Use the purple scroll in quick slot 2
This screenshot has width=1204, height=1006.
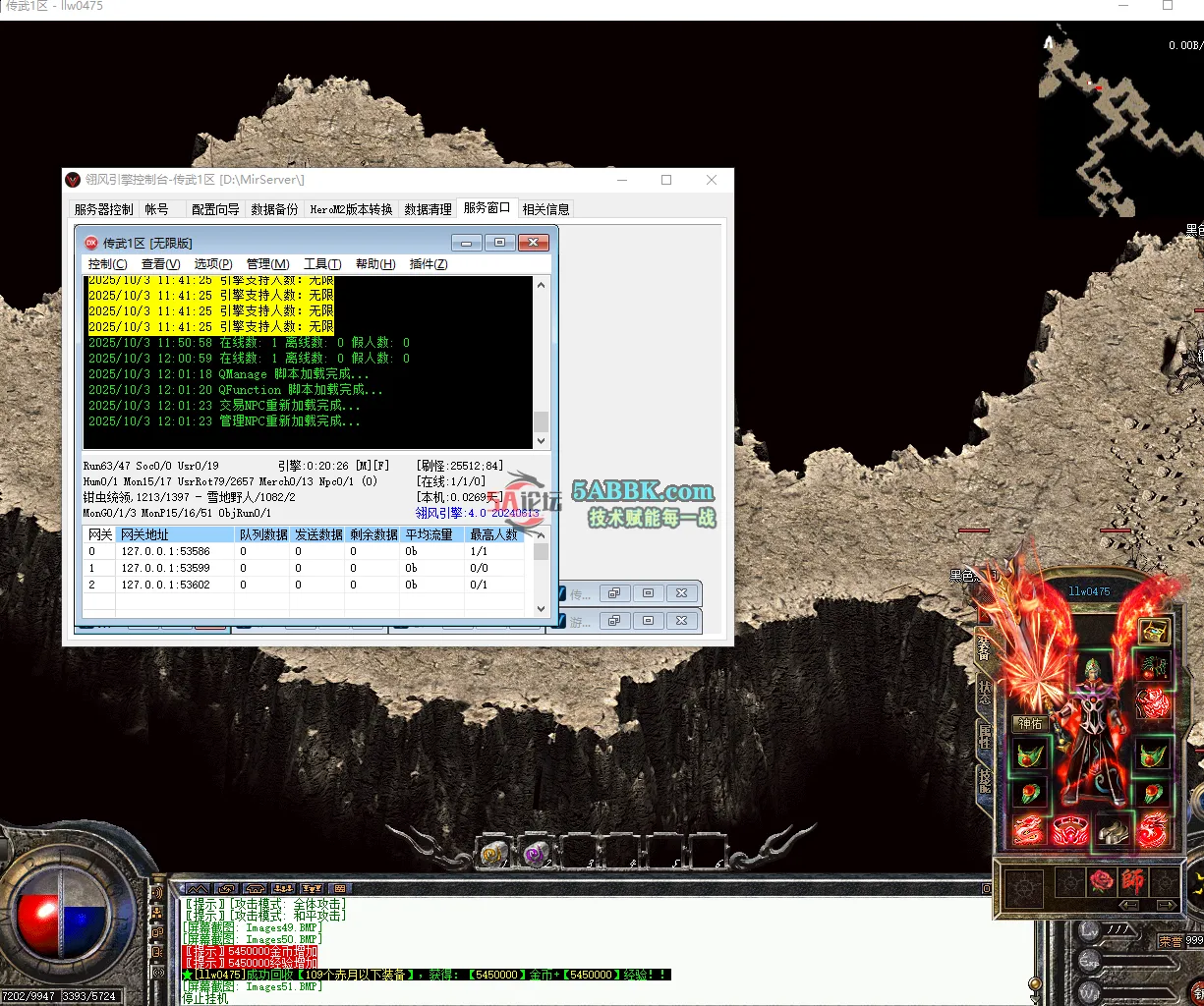(536, 854)
